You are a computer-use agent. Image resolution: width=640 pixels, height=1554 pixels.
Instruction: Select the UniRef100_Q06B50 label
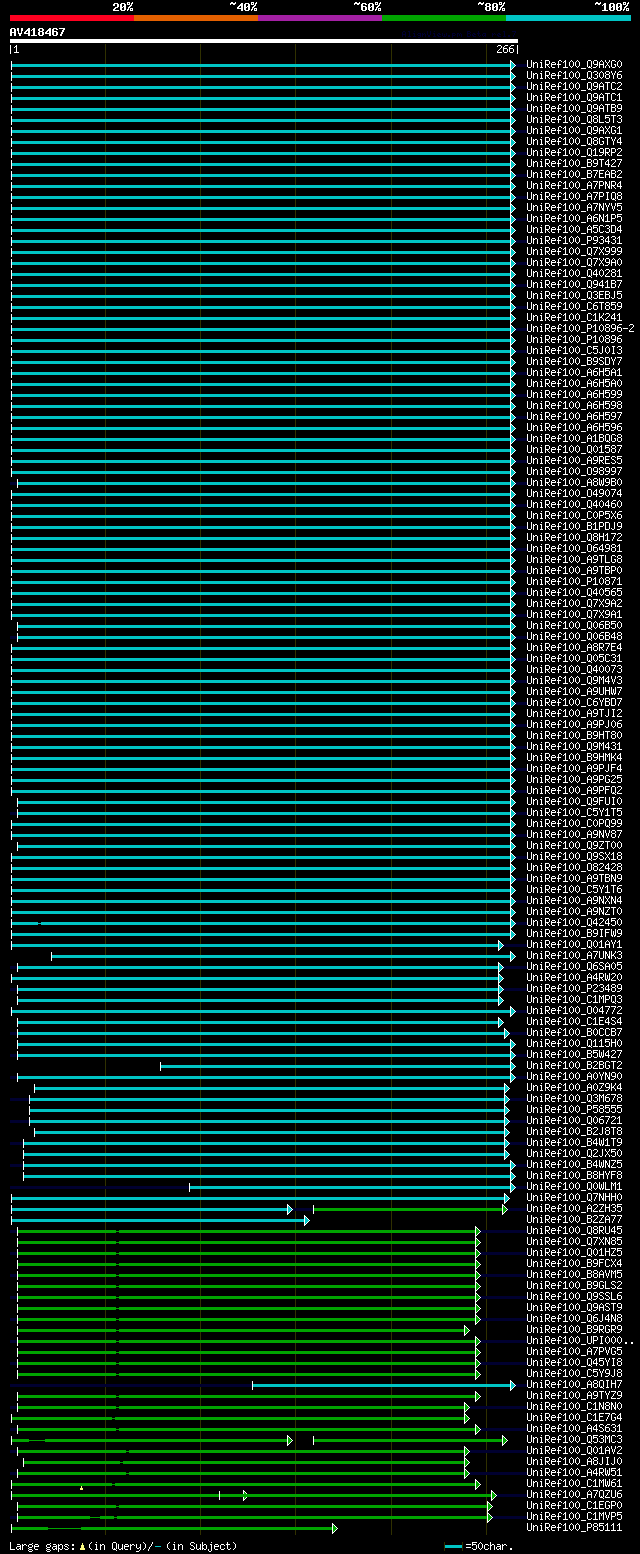pos(574,625)
